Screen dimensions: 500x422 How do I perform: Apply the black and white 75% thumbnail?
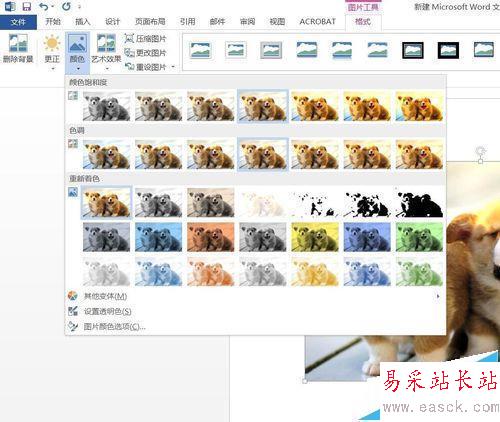pyautogui.click(x=419, y=203)
